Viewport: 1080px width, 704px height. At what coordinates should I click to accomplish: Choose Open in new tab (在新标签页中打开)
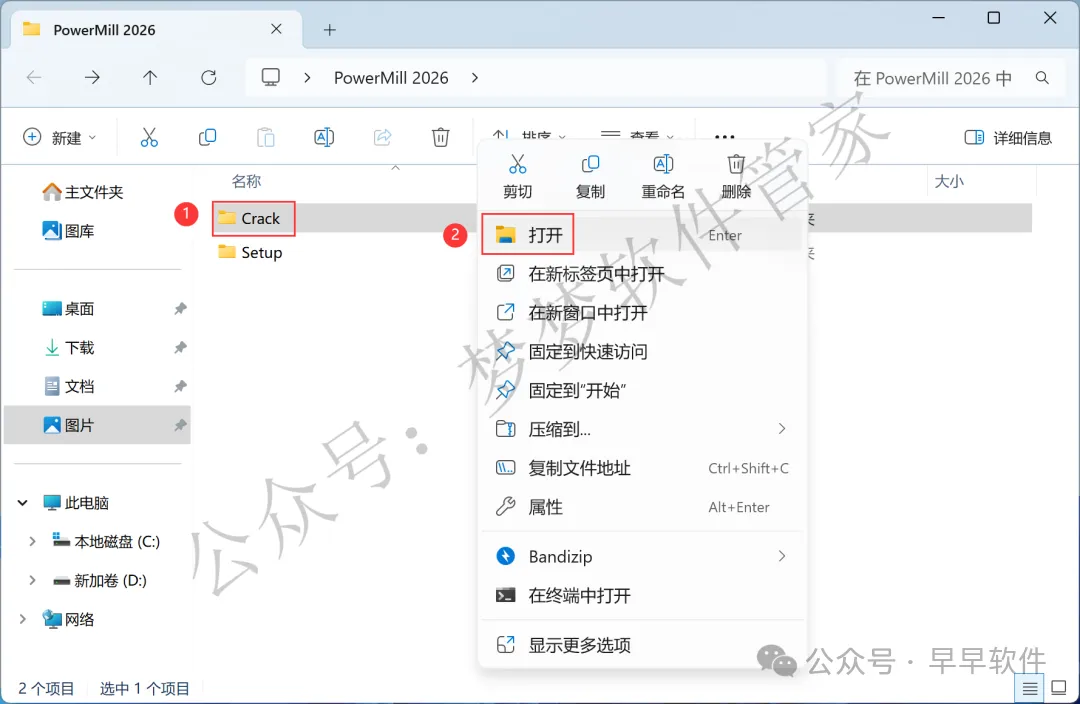coord(641,274)
